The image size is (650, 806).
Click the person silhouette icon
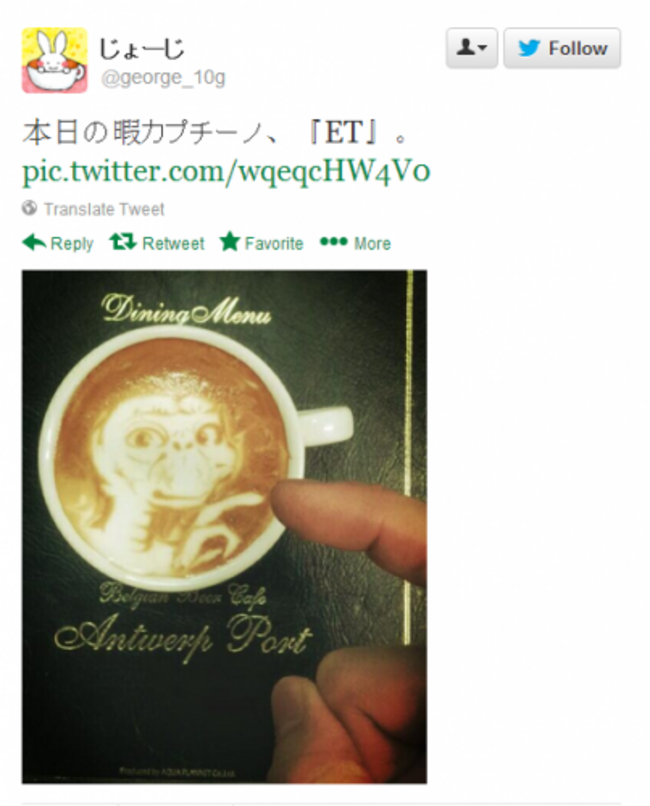[466, 48]
